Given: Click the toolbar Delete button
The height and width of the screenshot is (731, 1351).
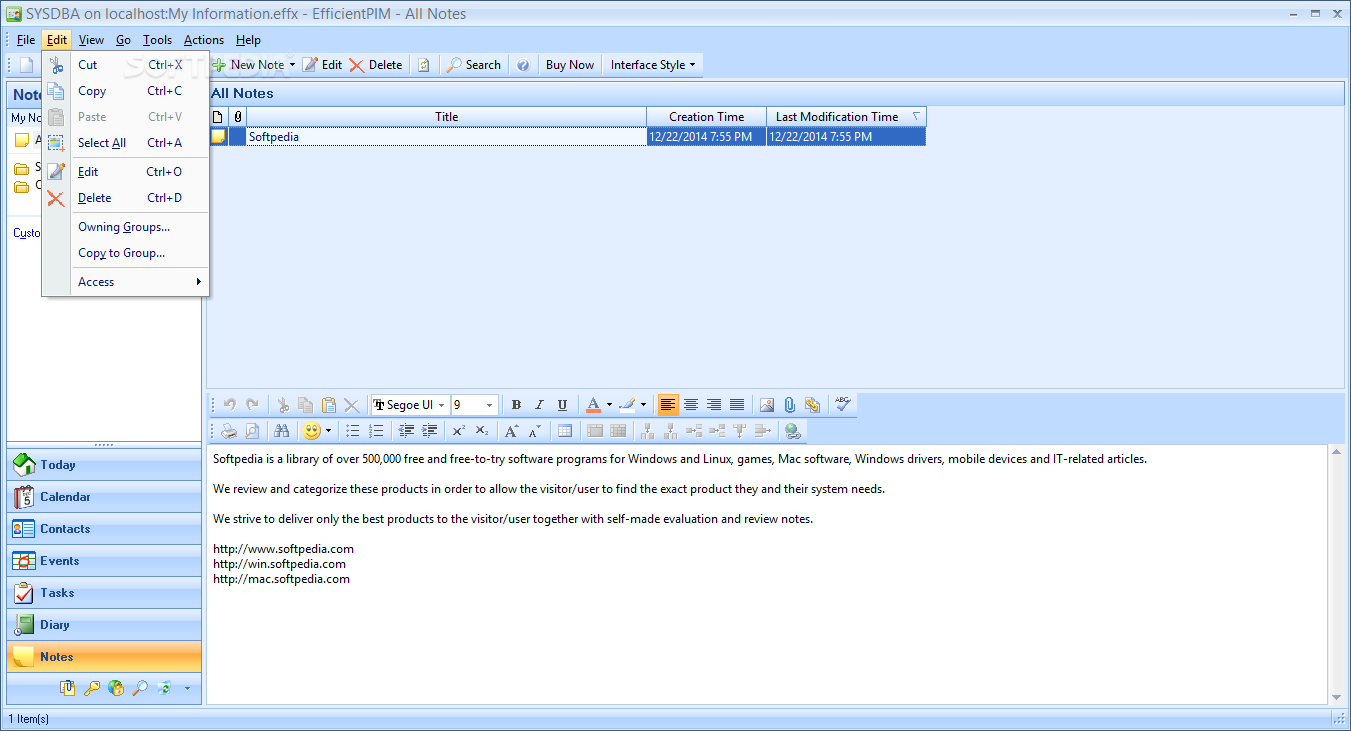Looking at the screenshot, I should click(x=376, y=65).
